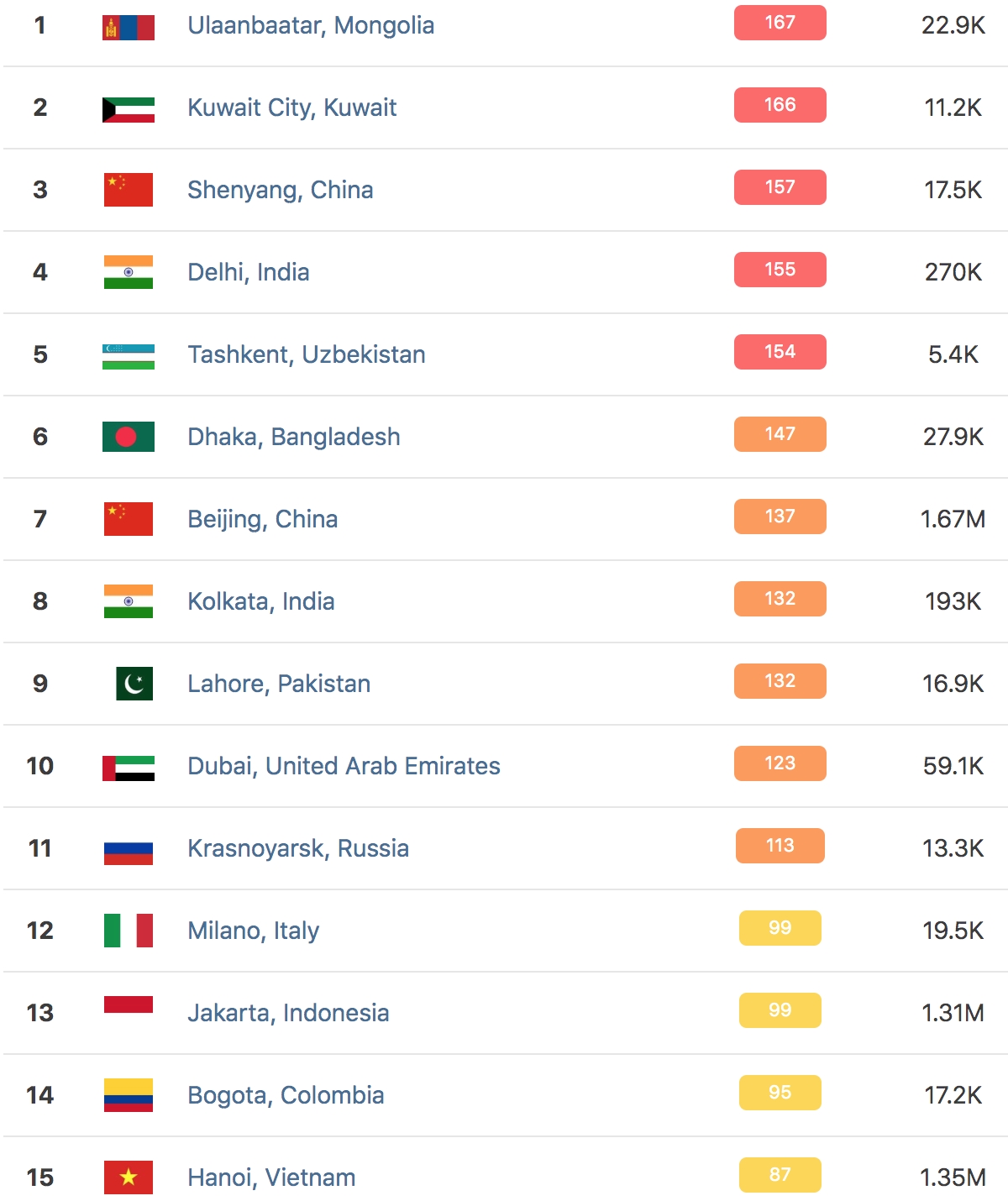Select Shenyang, China in the ranking
The height and width of the screenshot is (1201, 1008).
(281, 190)
